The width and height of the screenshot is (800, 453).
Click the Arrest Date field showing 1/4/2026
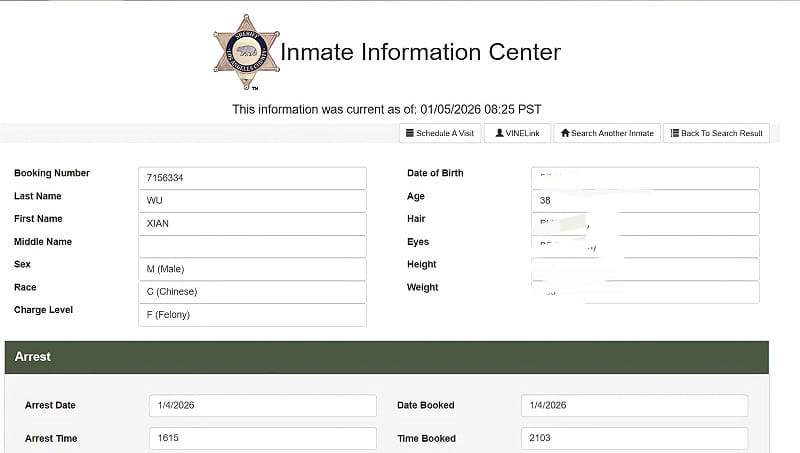[x=262, y=405]
